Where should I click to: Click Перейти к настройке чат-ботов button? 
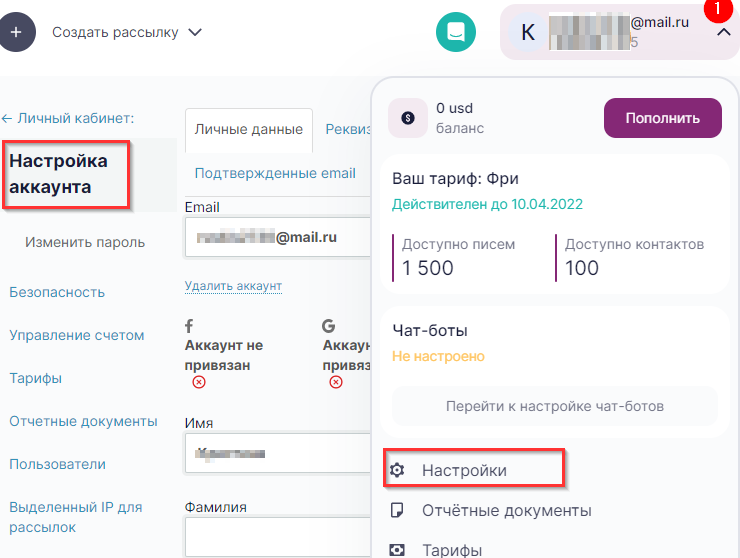(554, 406)
